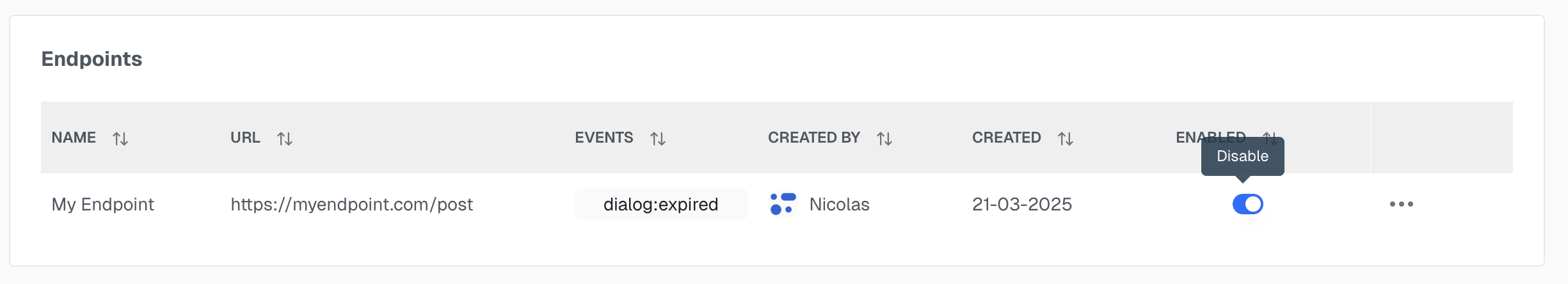Click Created By sort arrows icon
1568x284 pixels.
884,139
